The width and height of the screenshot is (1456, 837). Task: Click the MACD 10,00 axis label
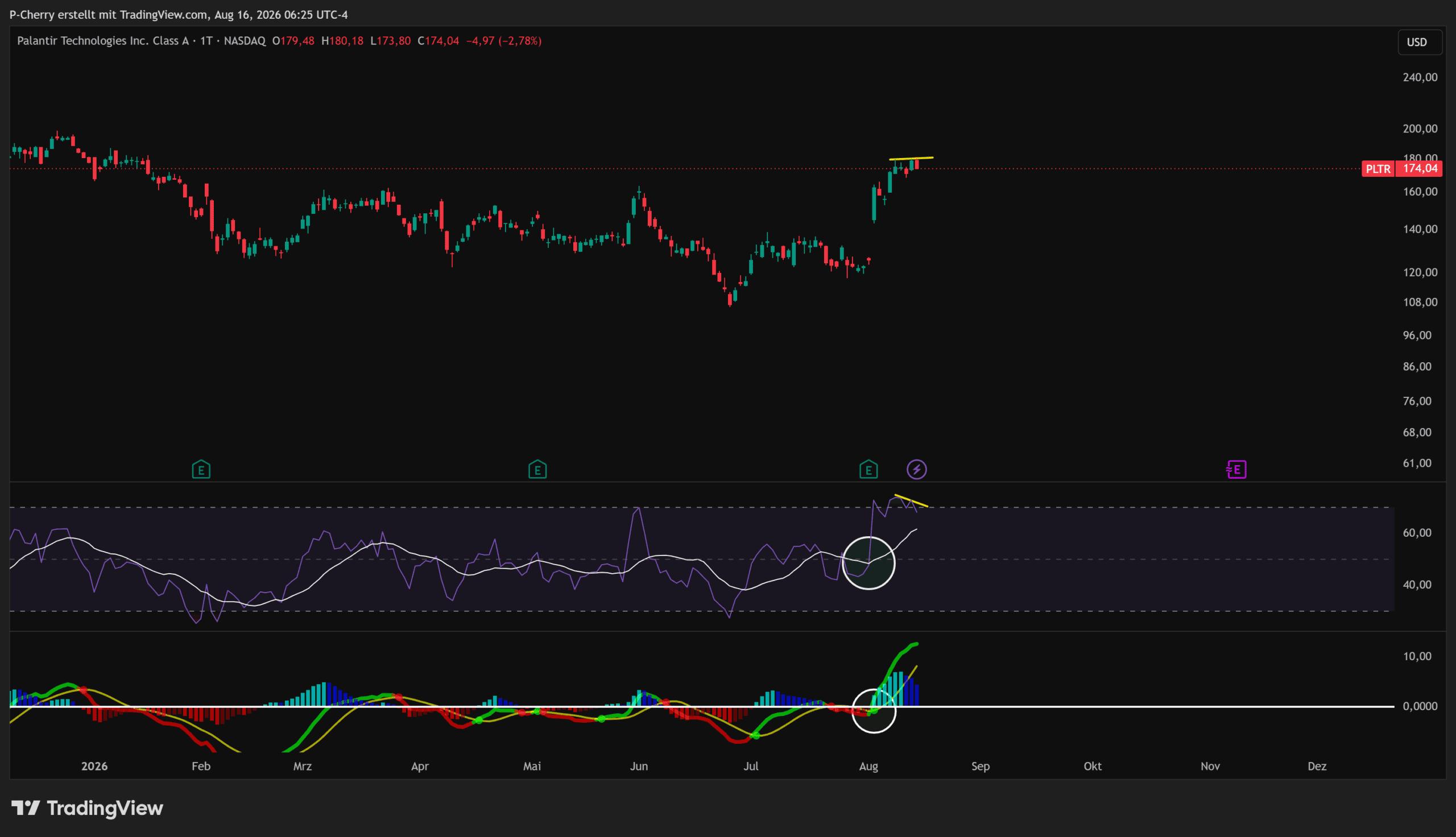[1417, 656]
